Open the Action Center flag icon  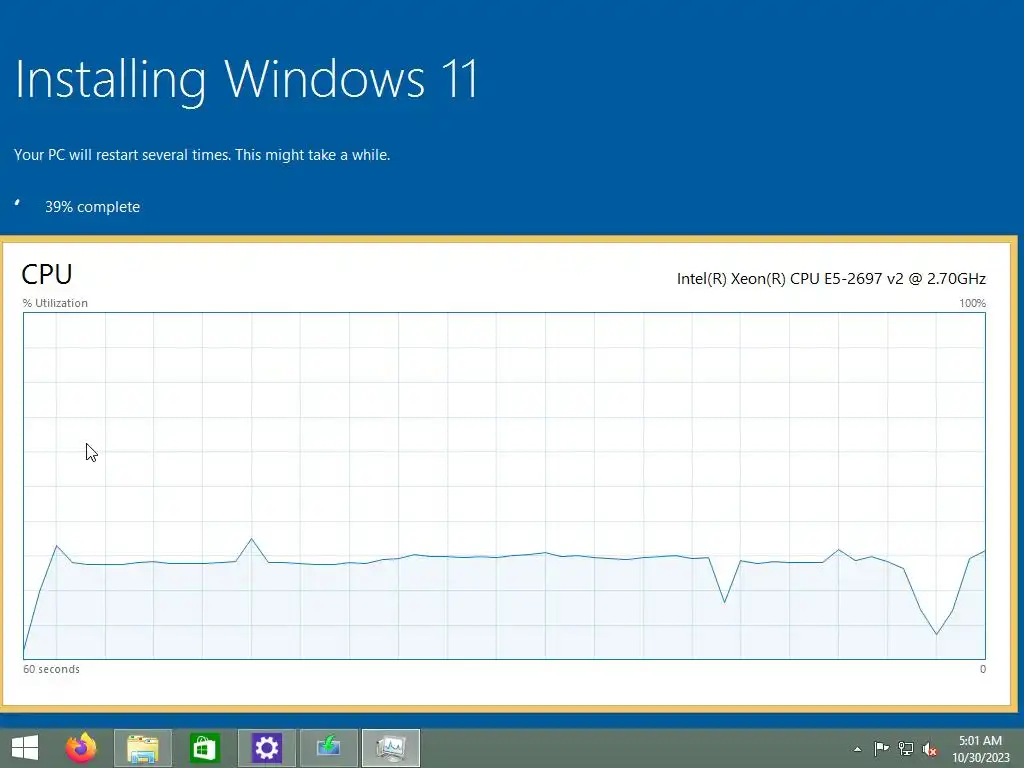[881, 748]
